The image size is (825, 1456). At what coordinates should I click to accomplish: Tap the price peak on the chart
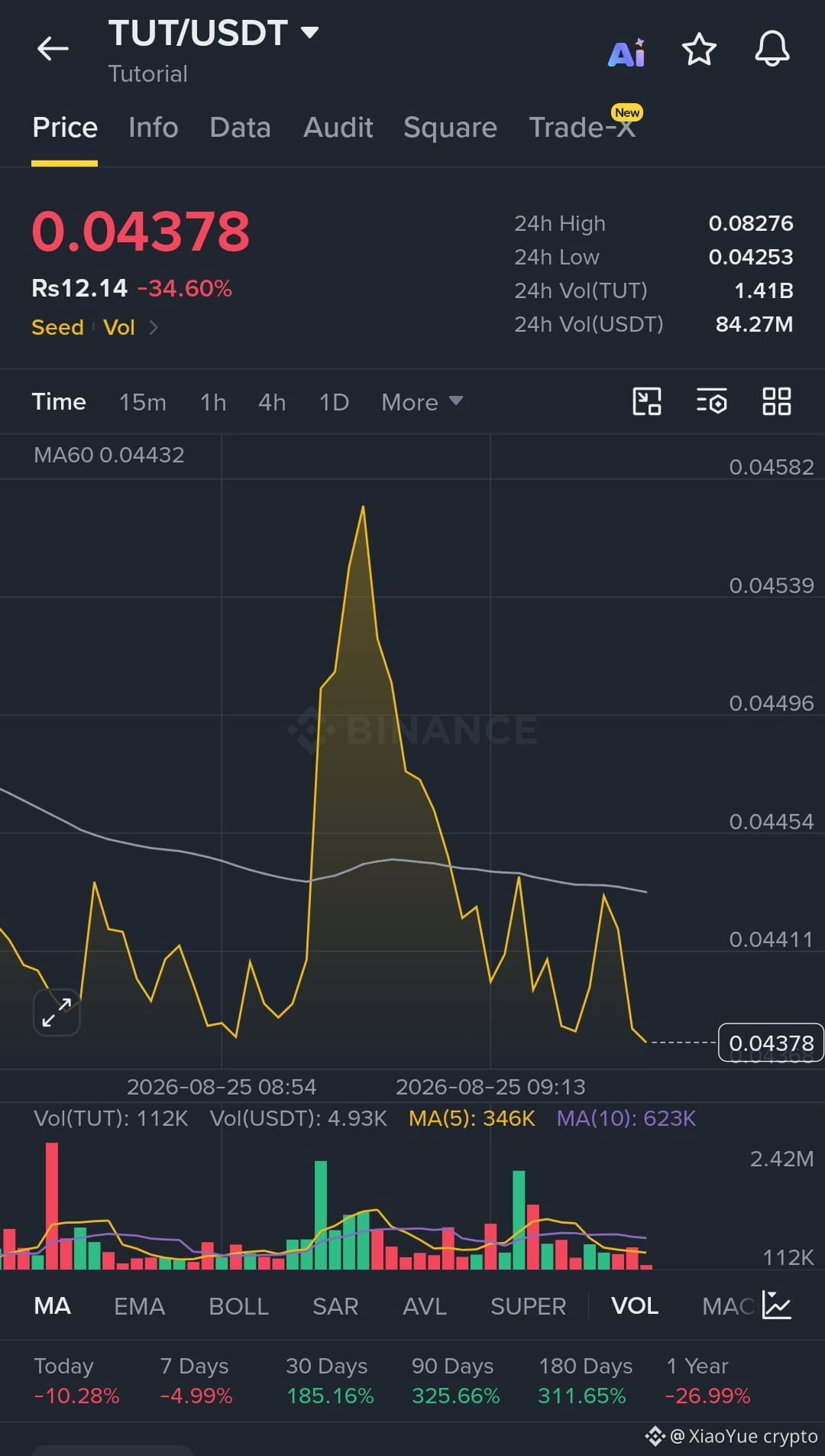pos(363,507)
